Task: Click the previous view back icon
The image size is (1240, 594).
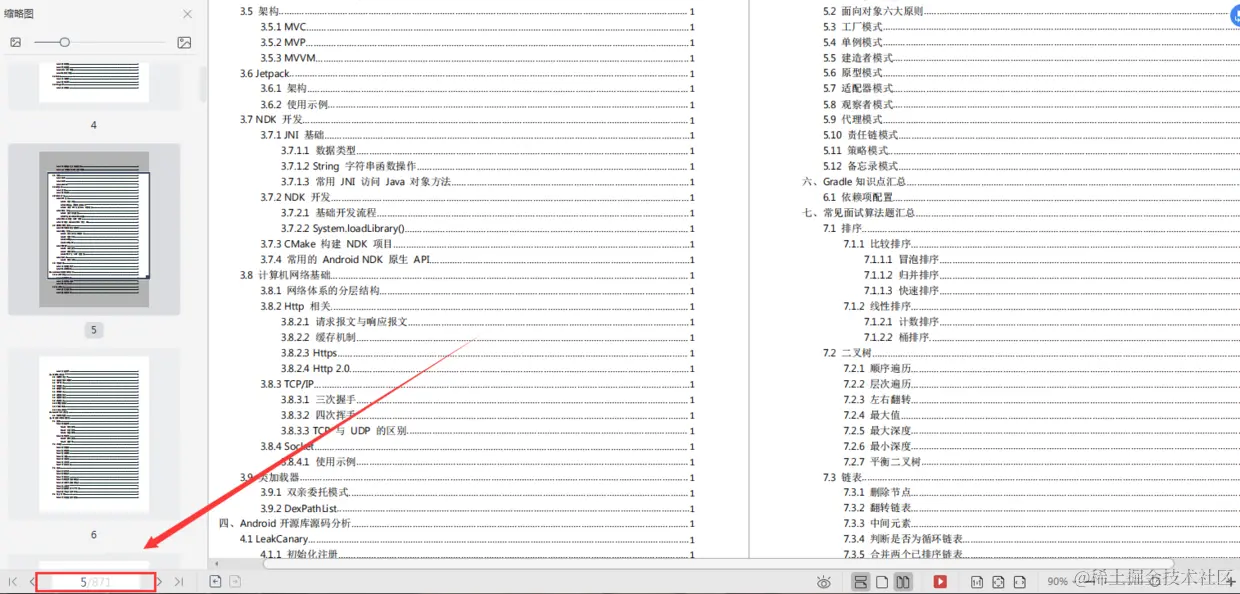Action: coord(215,581)
